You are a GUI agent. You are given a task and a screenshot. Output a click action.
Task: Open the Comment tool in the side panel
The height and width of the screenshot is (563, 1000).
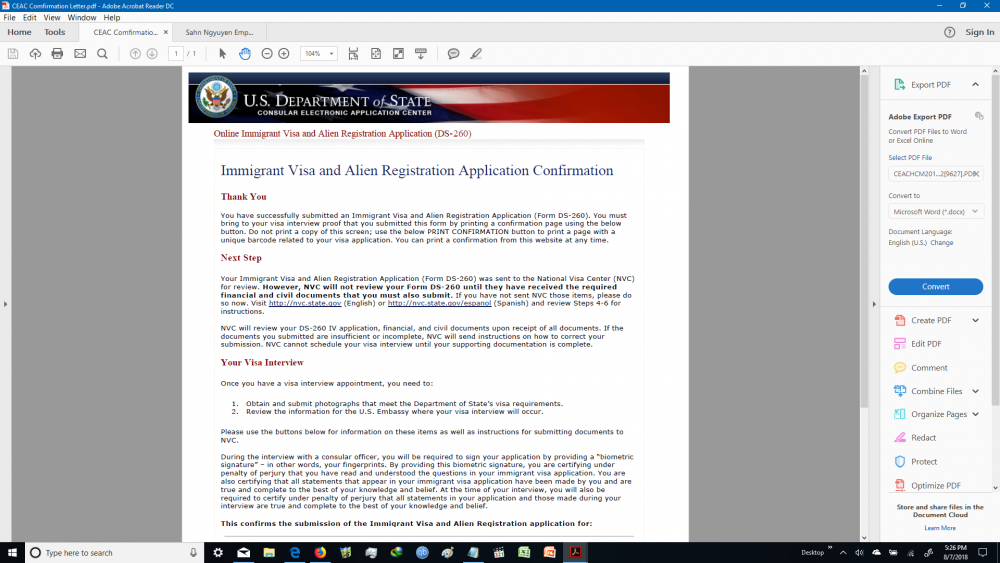(929, 368)
